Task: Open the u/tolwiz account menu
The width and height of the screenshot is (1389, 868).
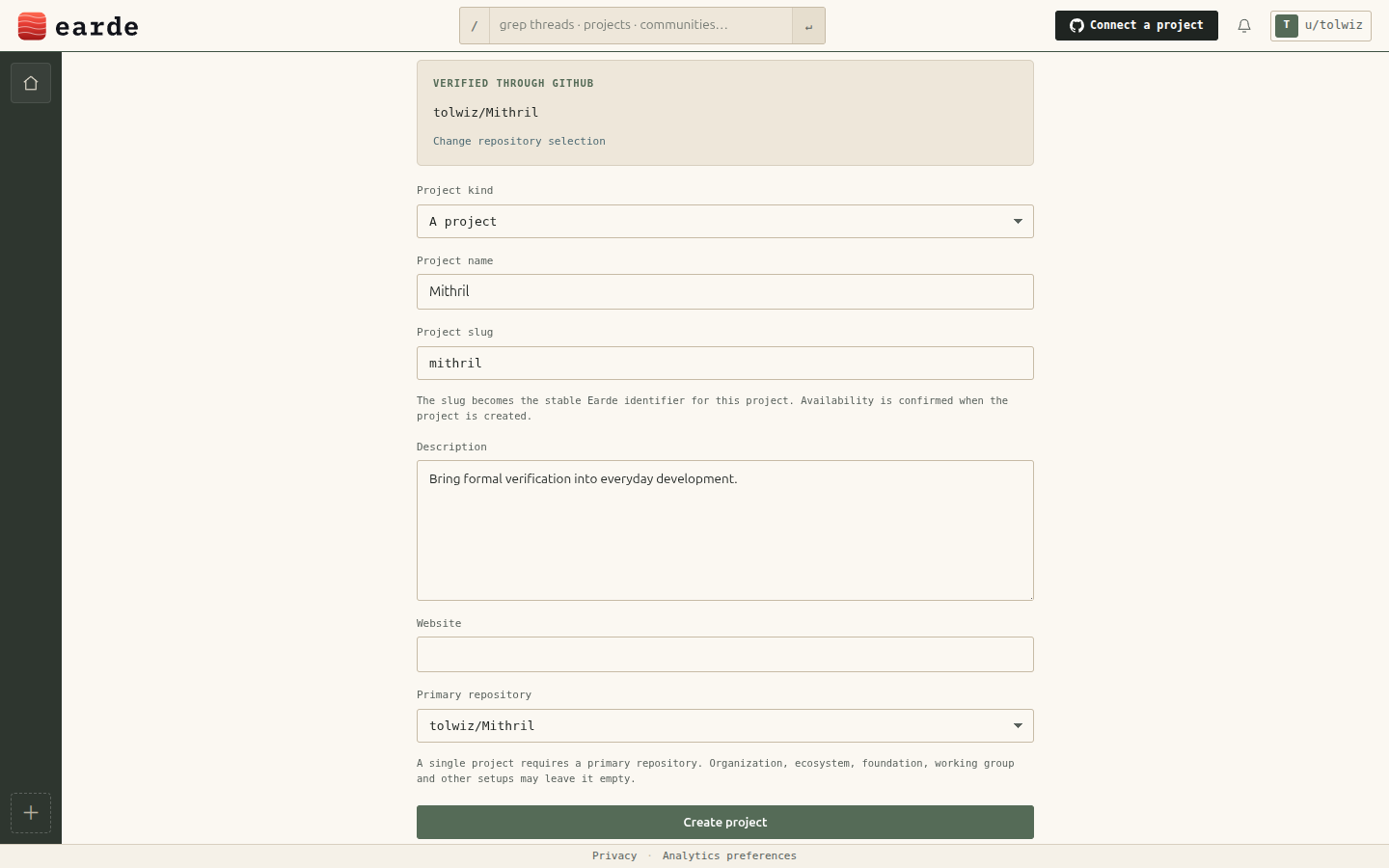Action: [x=1321, y=26]
